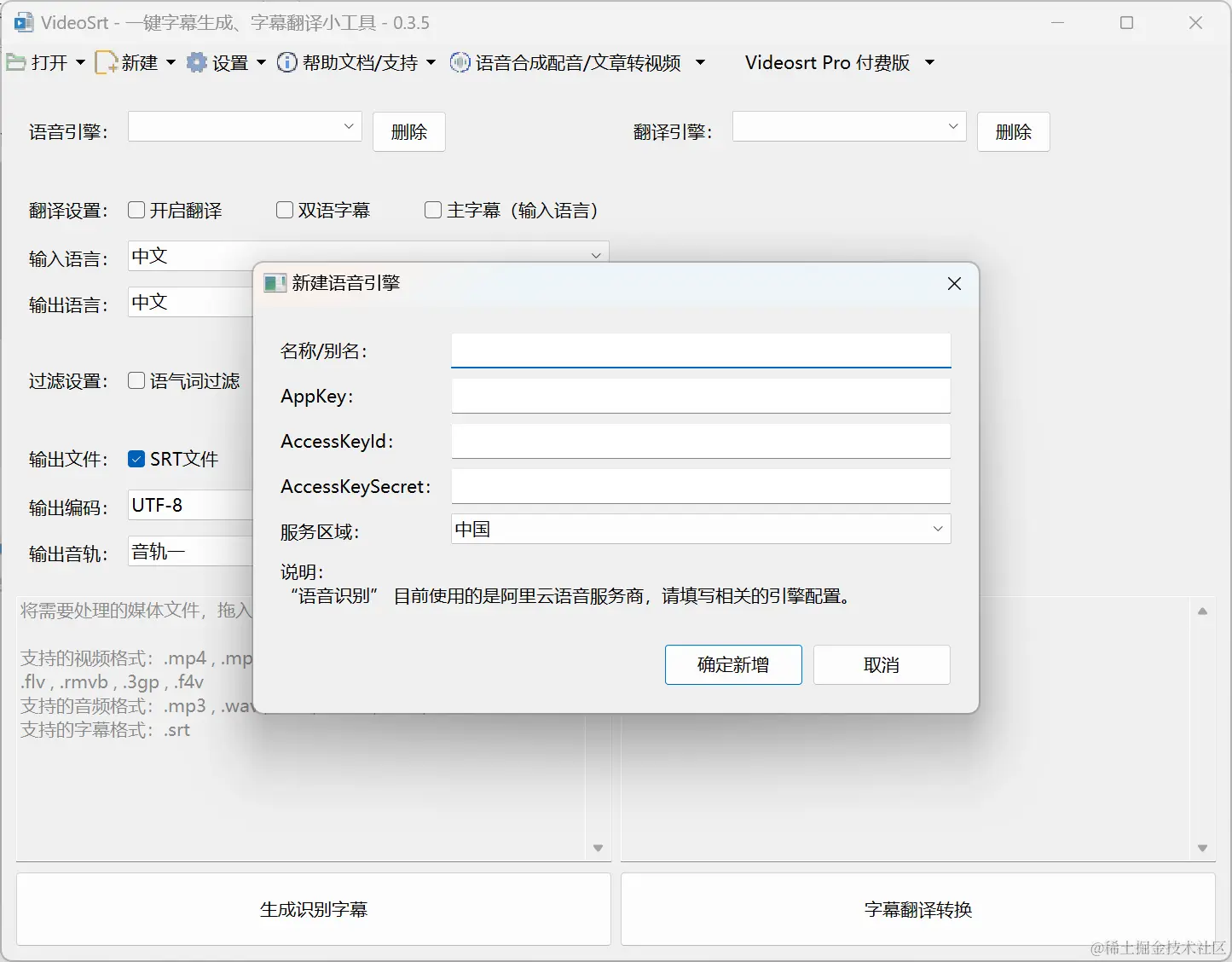Click the gear icon beside 设置
Viewport: 1232px width, 962px height.
(x=197, y=62)
